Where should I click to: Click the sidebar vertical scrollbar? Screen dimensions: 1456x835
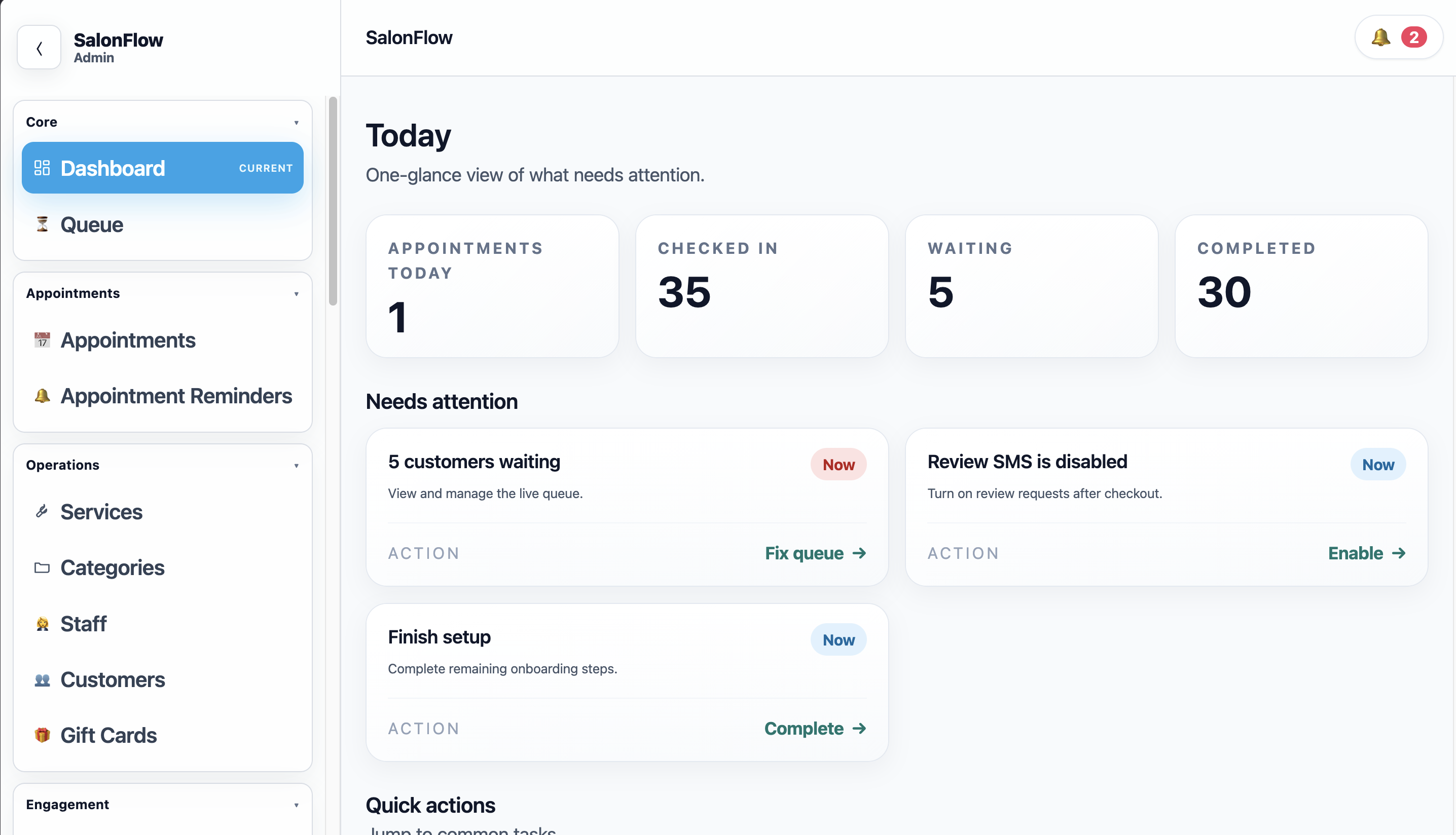(x=333, y=201)
